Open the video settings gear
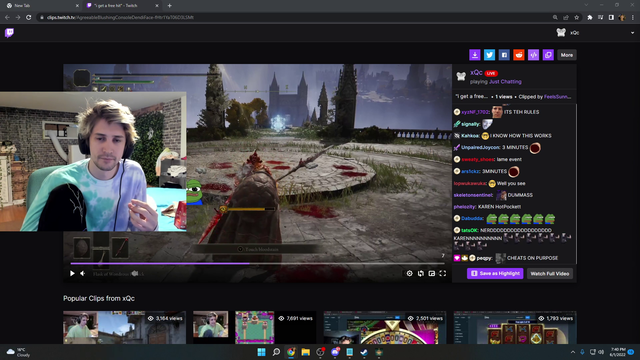This screenshot has height=360, width=640. (x=409, y=273)
